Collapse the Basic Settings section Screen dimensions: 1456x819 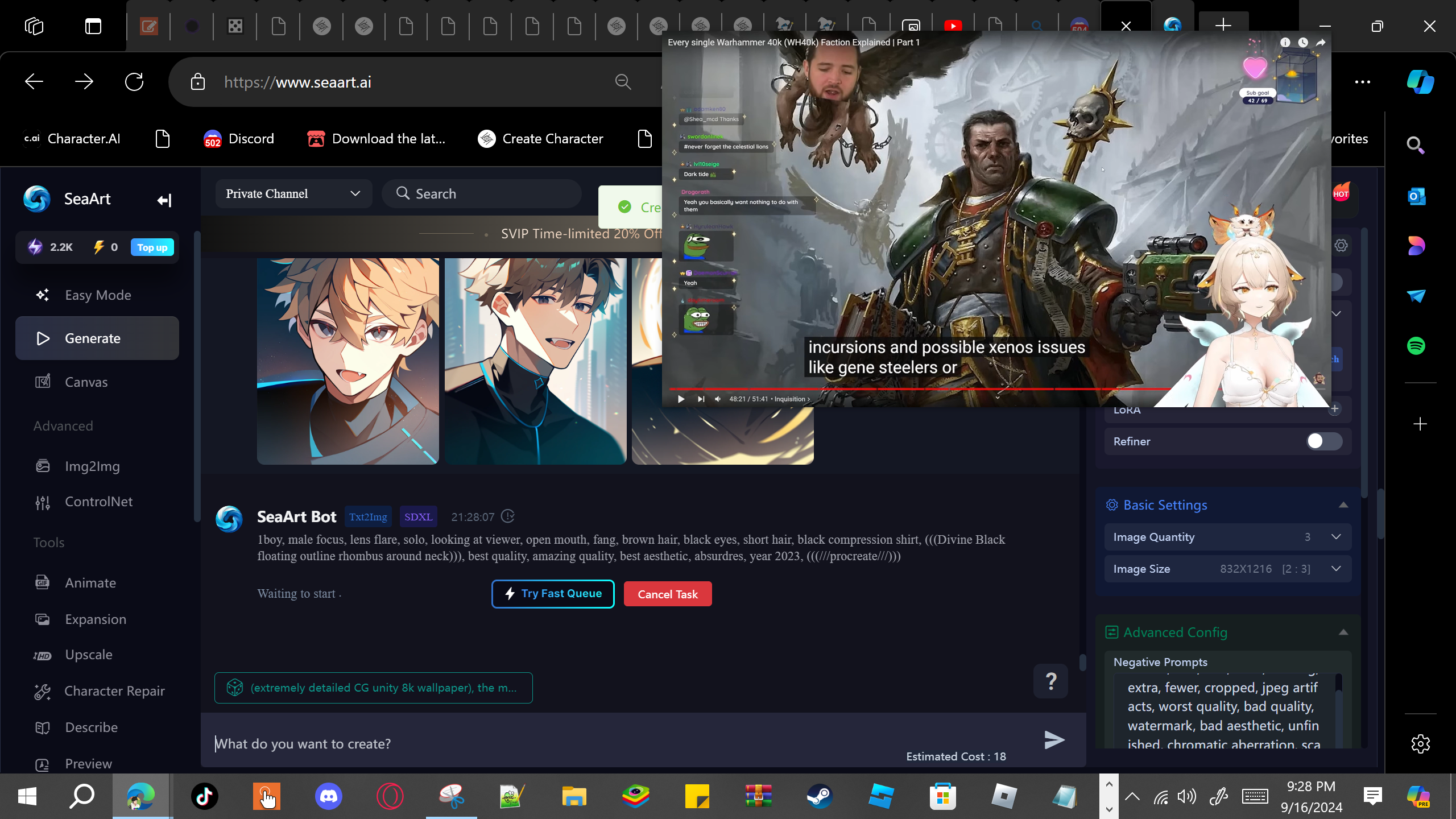tap(1343, 505)
